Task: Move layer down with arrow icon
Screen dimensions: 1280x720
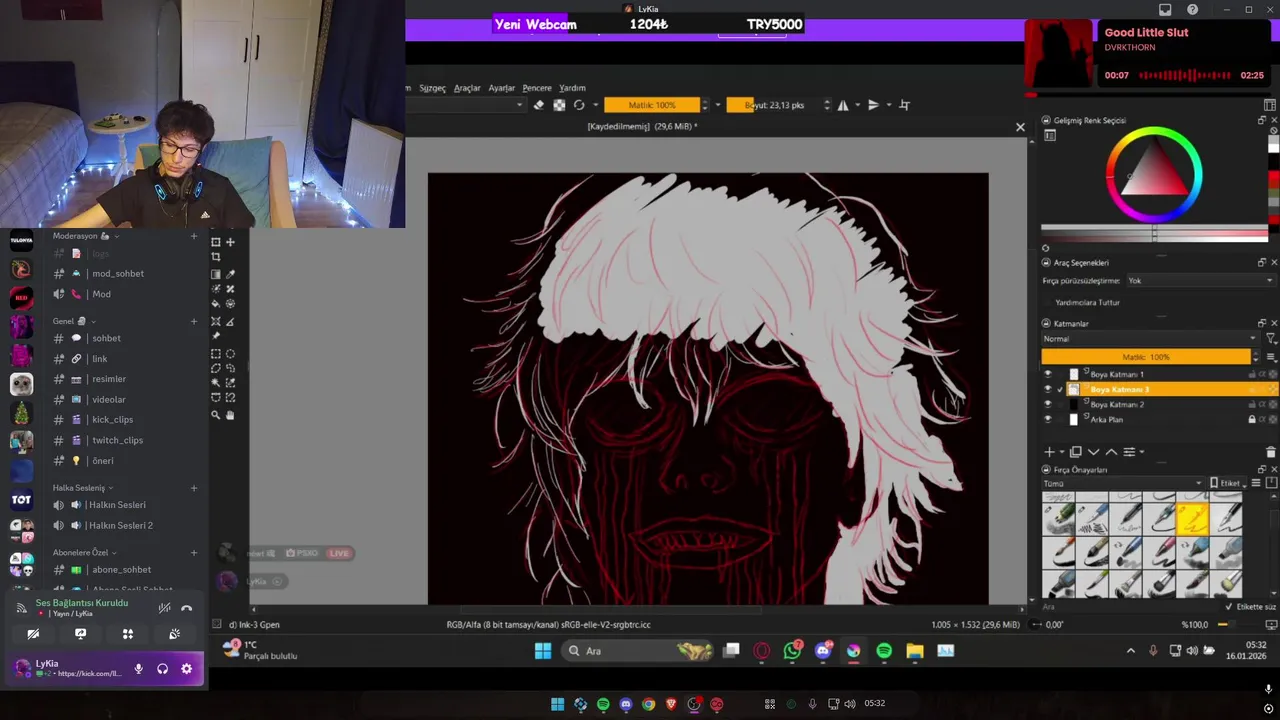Action: click(x=1093, y=452)
